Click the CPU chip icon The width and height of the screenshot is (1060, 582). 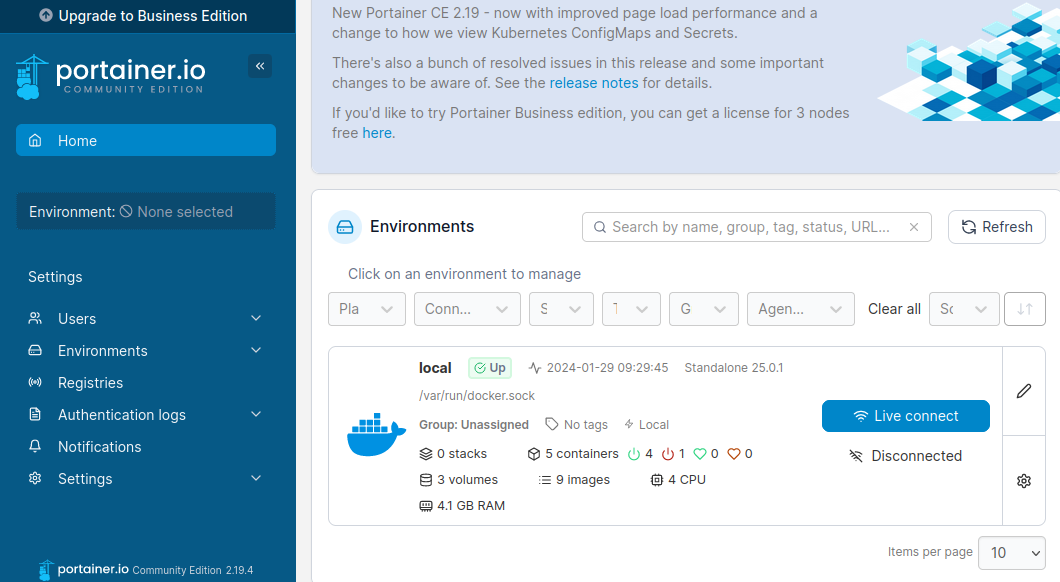[x=656, y=480]
